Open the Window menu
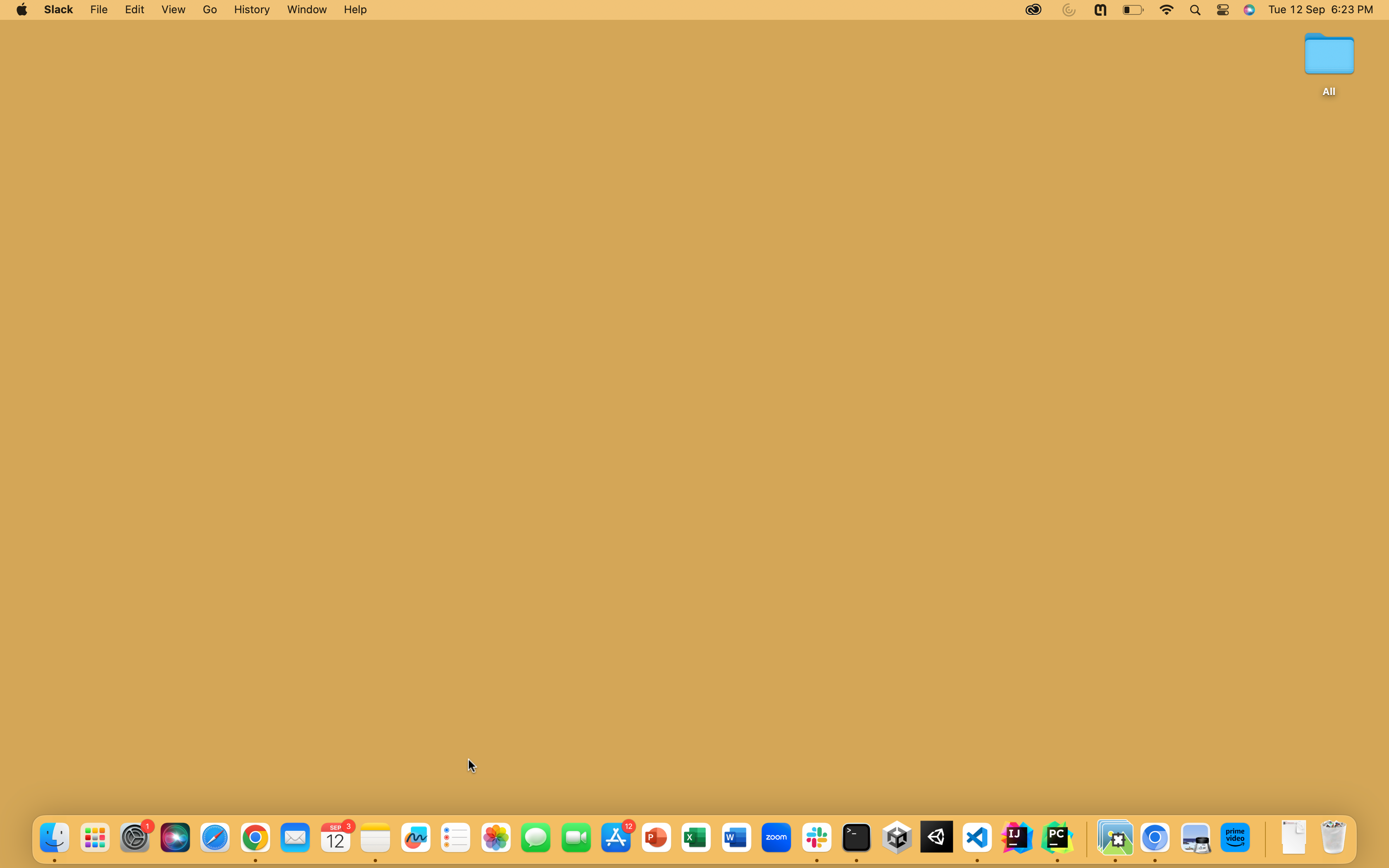1389x868 pixels. pos(306,10)
